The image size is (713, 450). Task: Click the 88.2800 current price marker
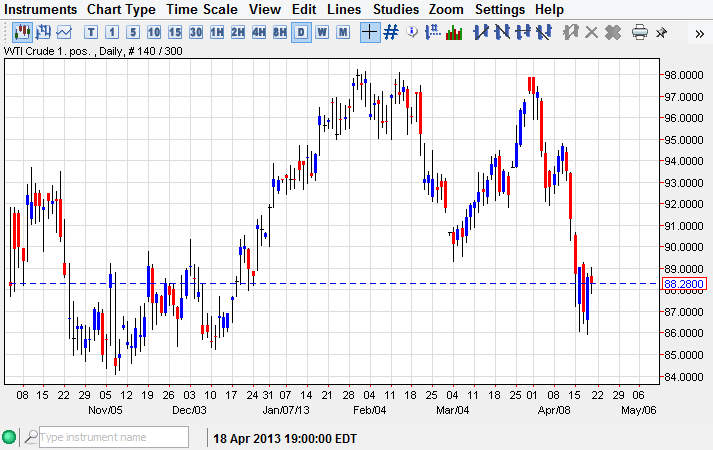click(685, 284)
